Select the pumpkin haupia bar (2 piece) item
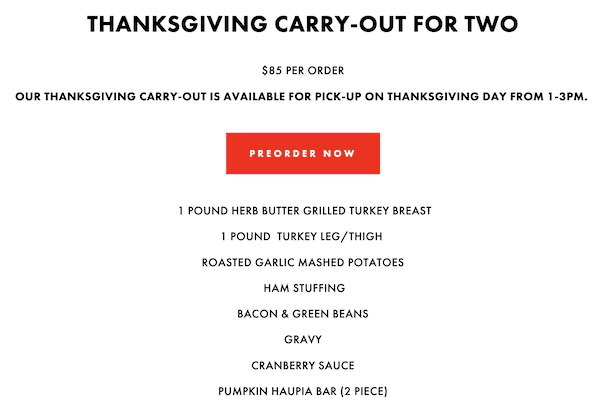The width and height of the screenshot is (600, 420). click(303, 391)
